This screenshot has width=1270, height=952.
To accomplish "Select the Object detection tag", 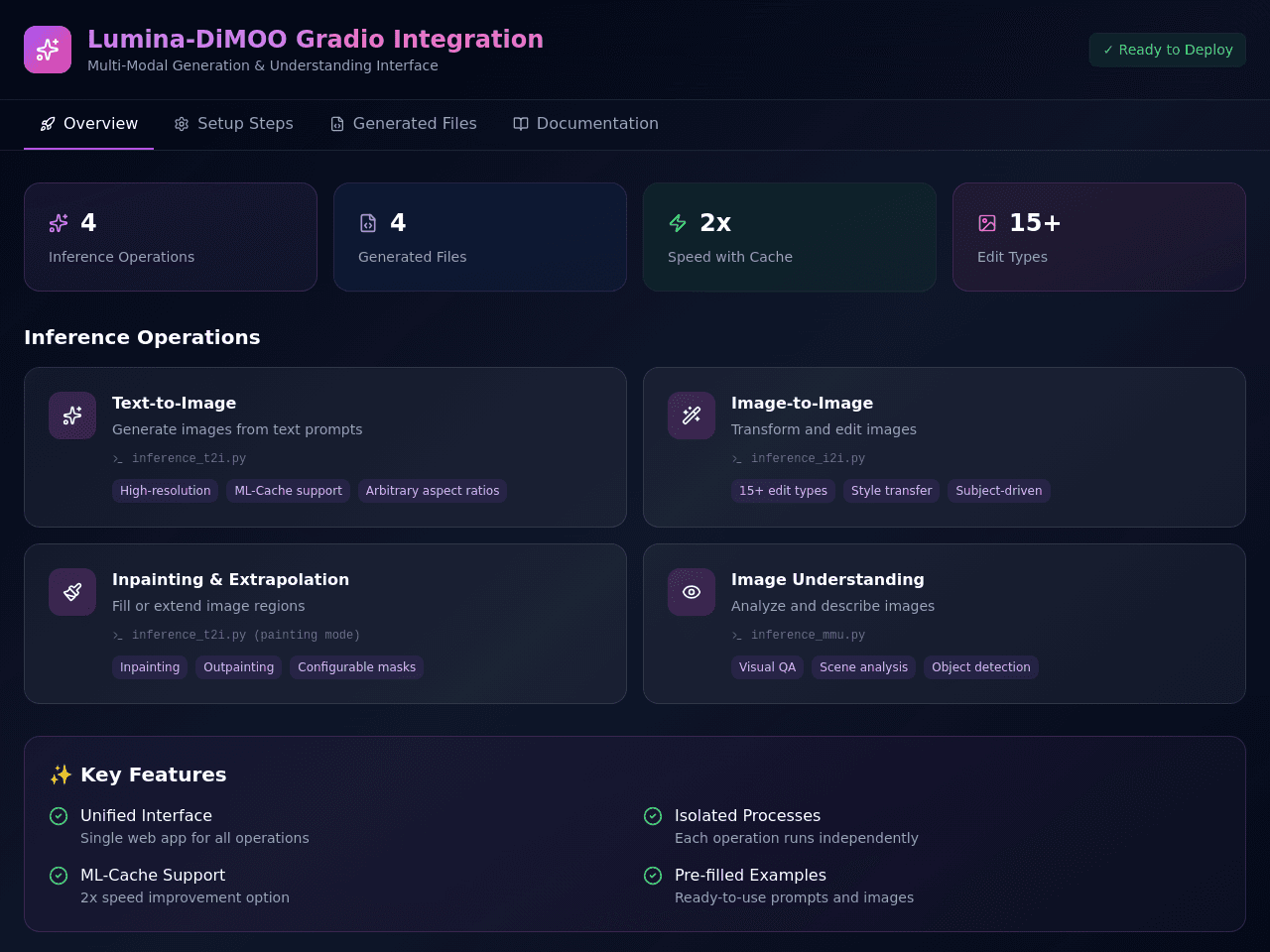I will pyautogui.click(x=981, y=667).
